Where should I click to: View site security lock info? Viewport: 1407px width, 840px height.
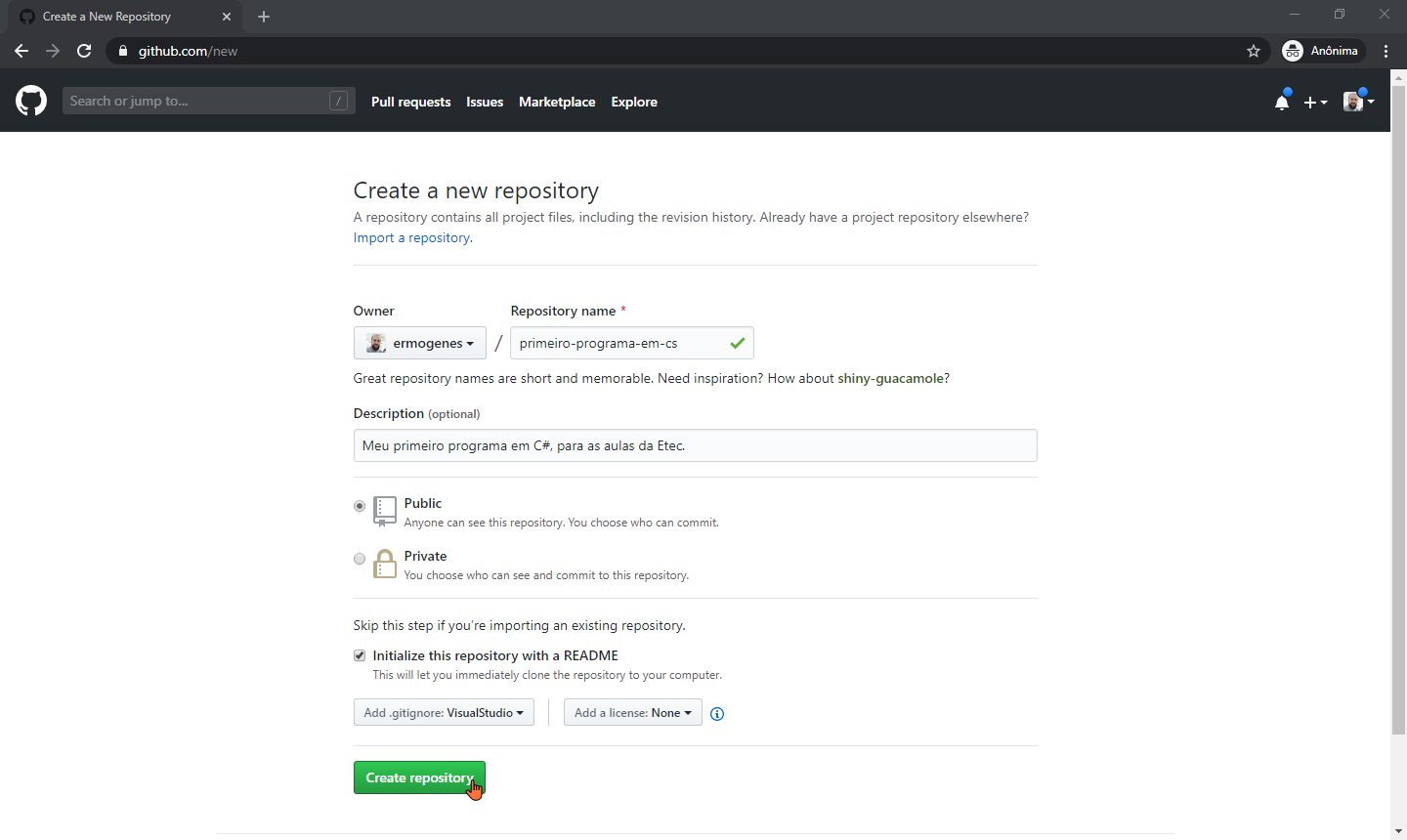click(x=122, y=51)
